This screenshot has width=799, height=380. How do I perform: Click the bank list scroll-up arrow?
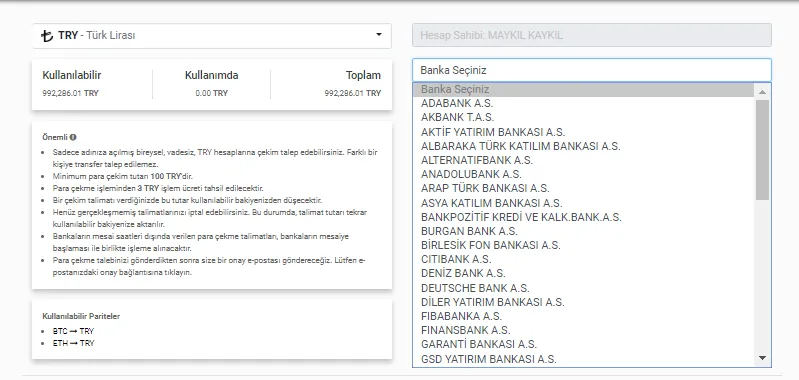[762, 92]
